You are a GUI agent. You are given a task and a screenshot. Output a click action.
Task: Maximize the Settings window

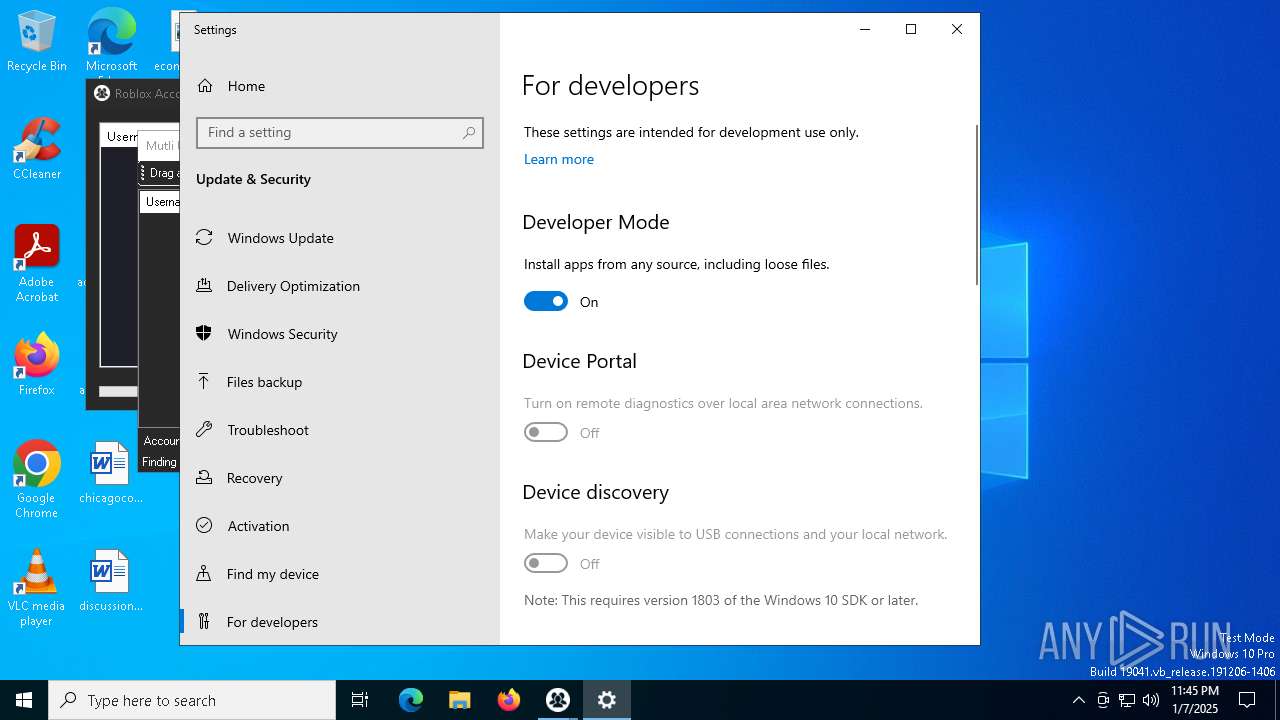[x=911, y=29]
